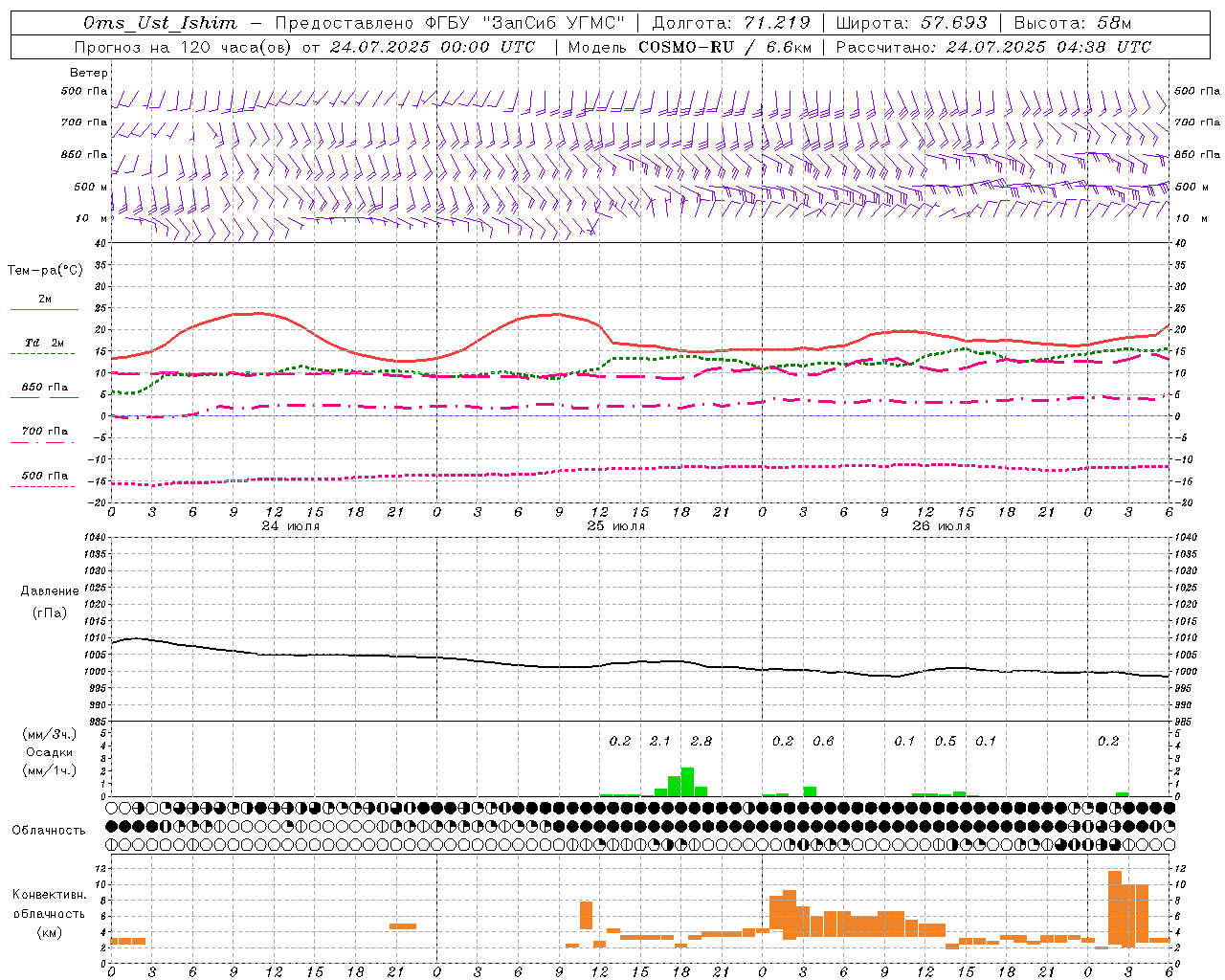The image size is (1225, 980).
Task: Click the (мм/1ч.) precipitation unit label
Action: point(49,771)
